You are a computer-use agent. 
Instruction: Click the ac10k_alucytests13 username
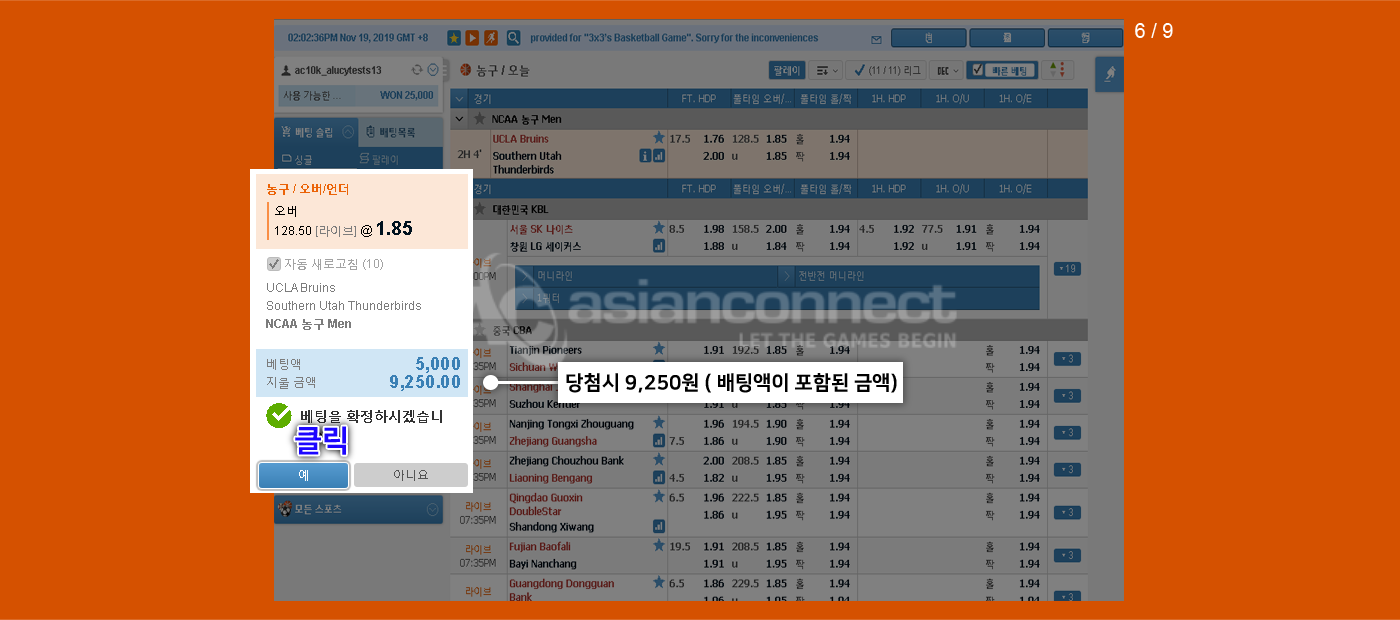click(x=337, y=71)
